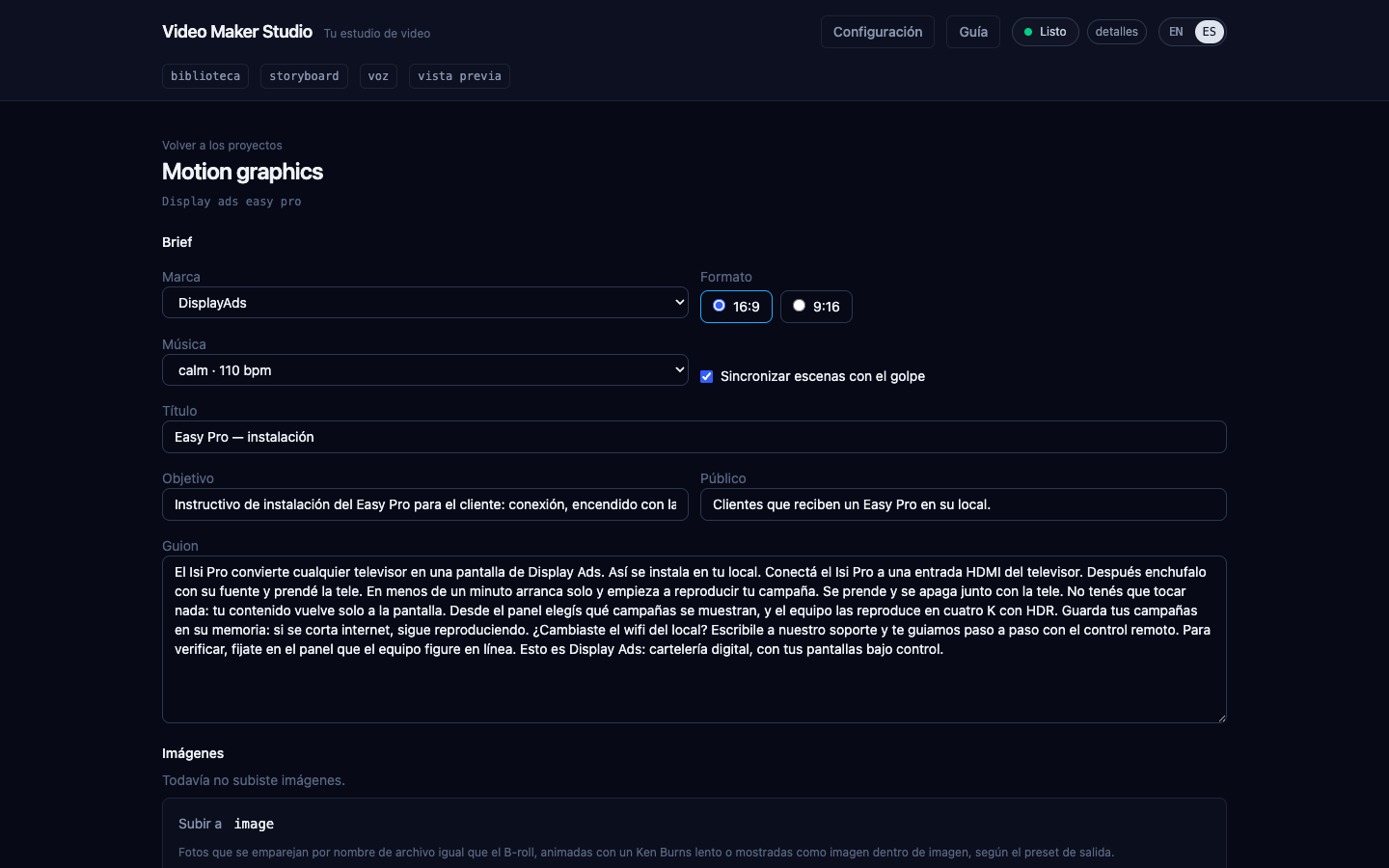The height and width of the screenshot is (868, 1389).
Task: Click inside the Guion text area
Action: click(x=694, y=639)
